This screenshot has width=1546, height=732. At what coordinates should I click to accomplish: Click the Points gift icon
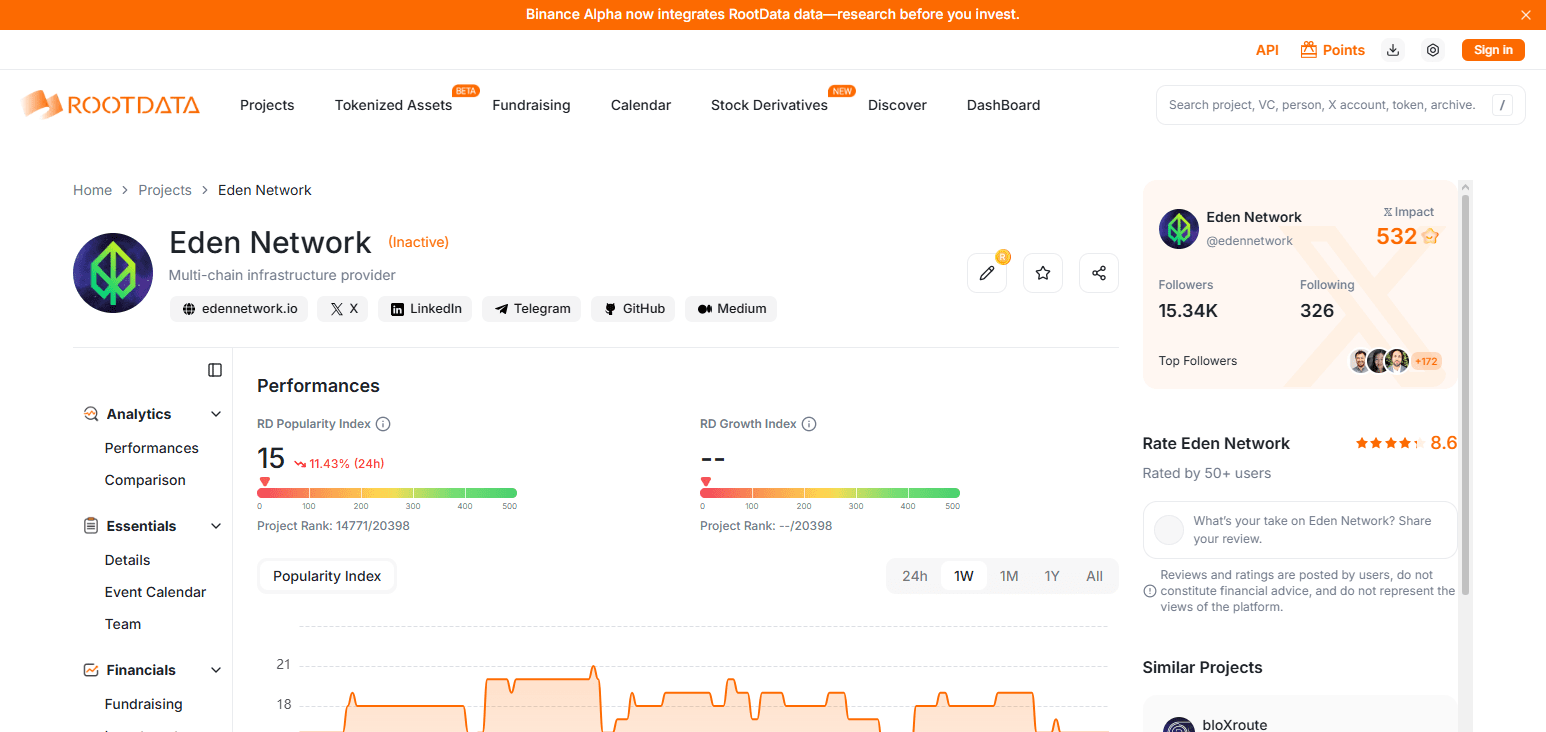1308,50
